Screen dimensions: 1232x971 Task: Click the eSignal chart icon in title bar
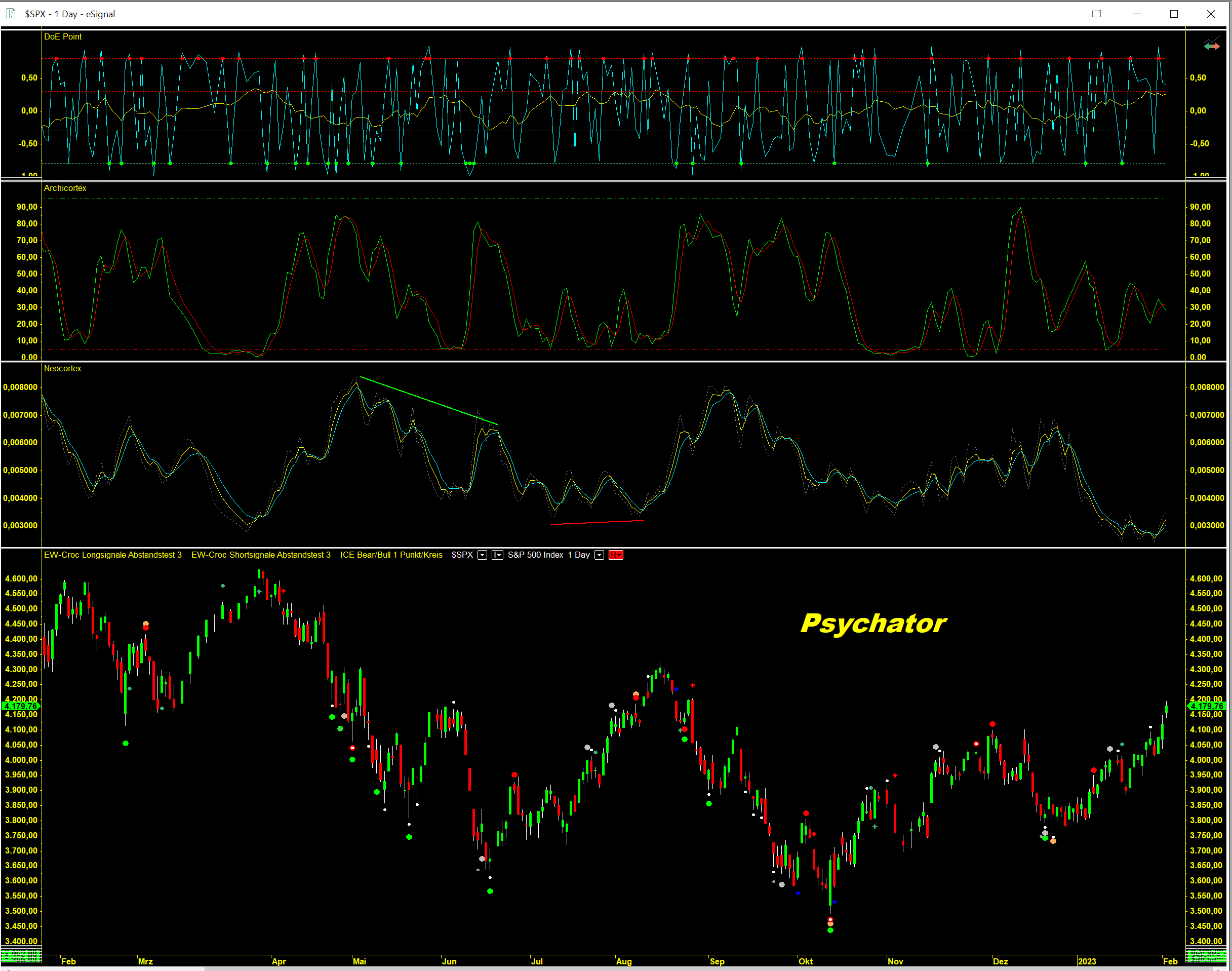point(11,14)
